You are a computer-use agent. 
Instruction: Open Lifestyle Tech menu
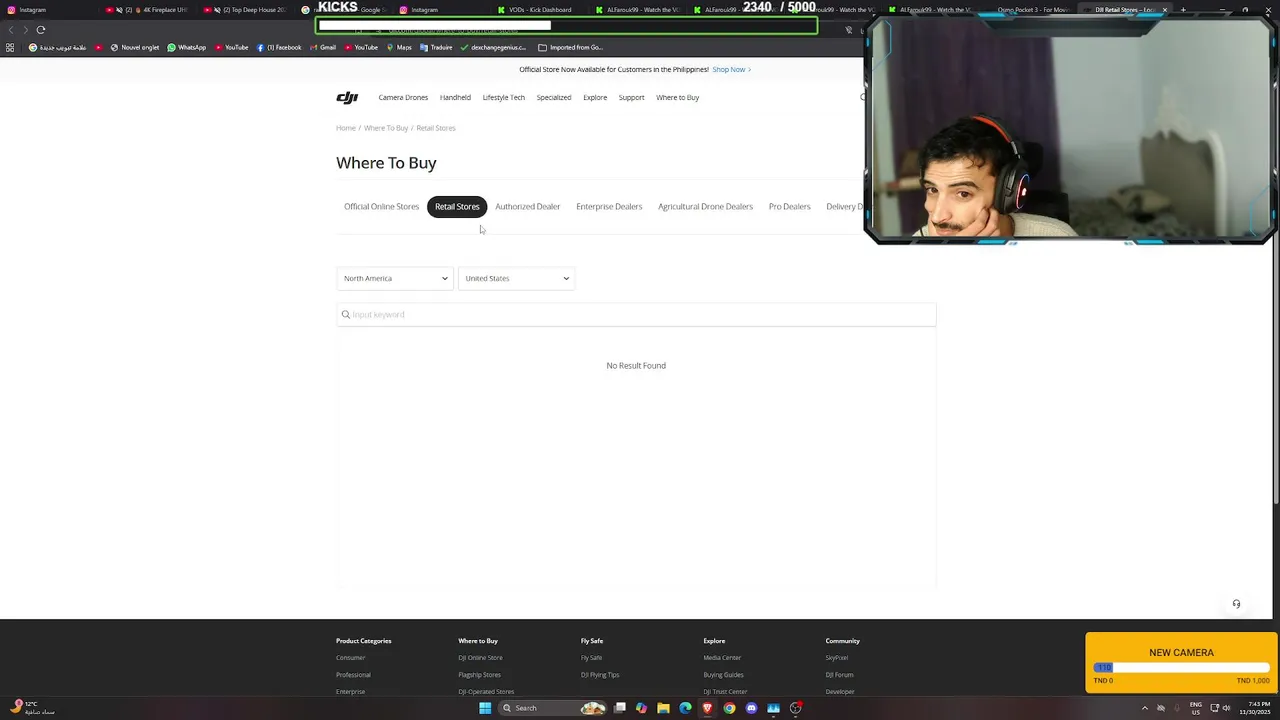click(x=503, y=97)
